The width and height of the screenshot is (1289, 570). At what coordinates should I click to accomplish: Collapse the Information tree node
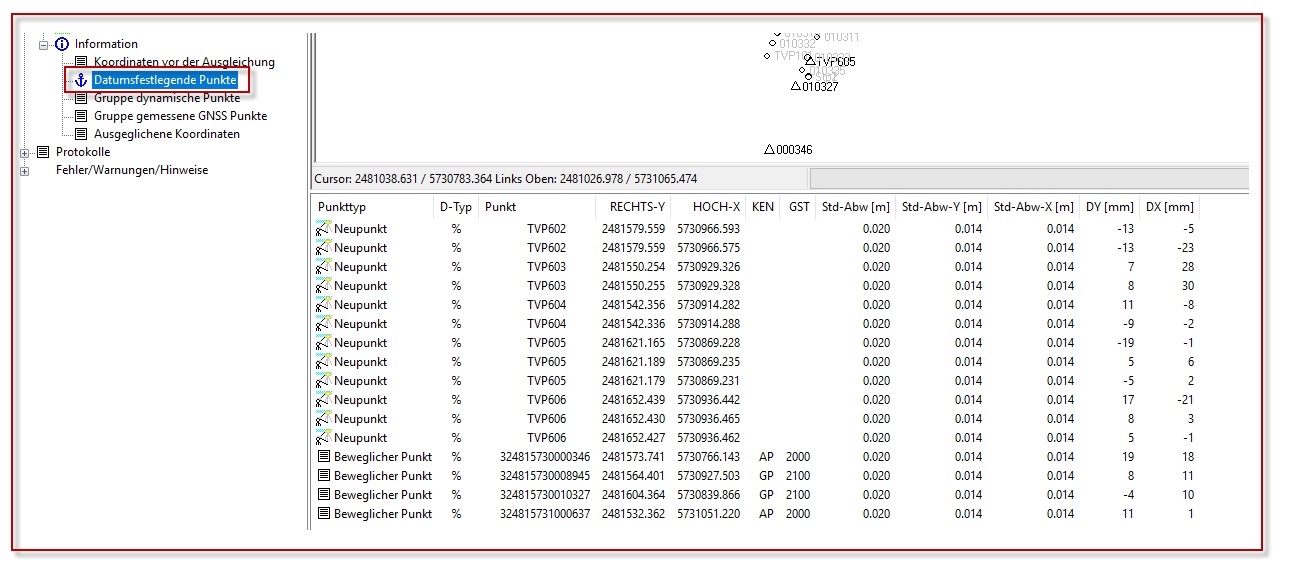[43, 44]
